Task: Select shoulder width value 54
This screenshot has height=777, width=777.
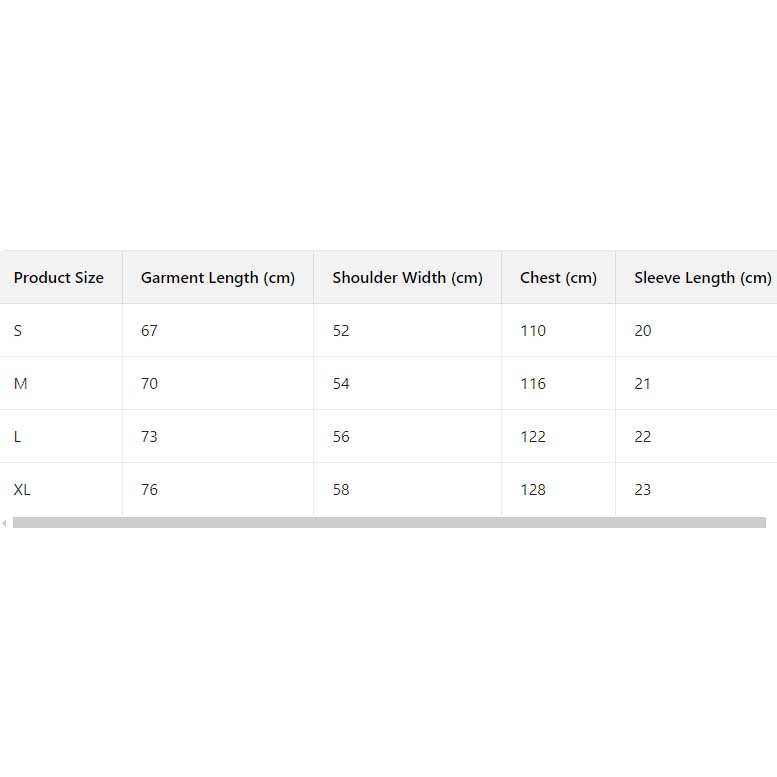Action: (341, 384)
